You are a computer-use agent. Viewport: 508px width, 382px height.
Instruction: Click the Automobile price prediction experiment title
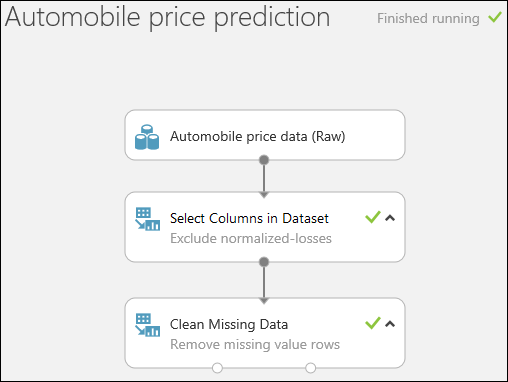[x=168, y=17]
